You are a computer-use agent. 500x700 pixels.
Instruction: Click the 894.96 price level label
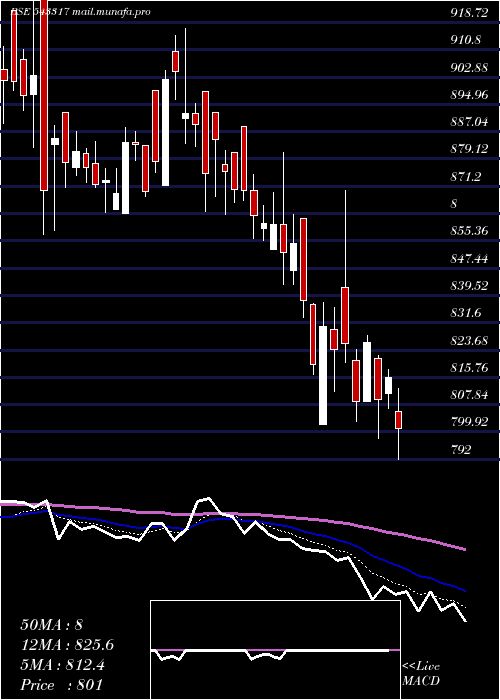coord(469,95)
